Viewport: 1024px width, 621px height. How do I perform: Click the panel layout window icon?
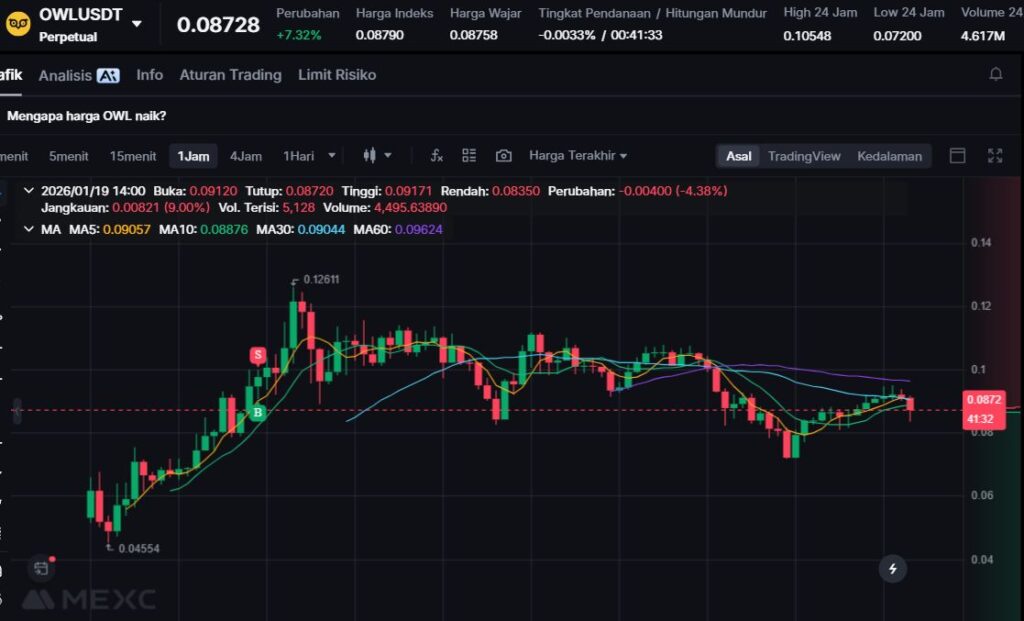[957, 156]
